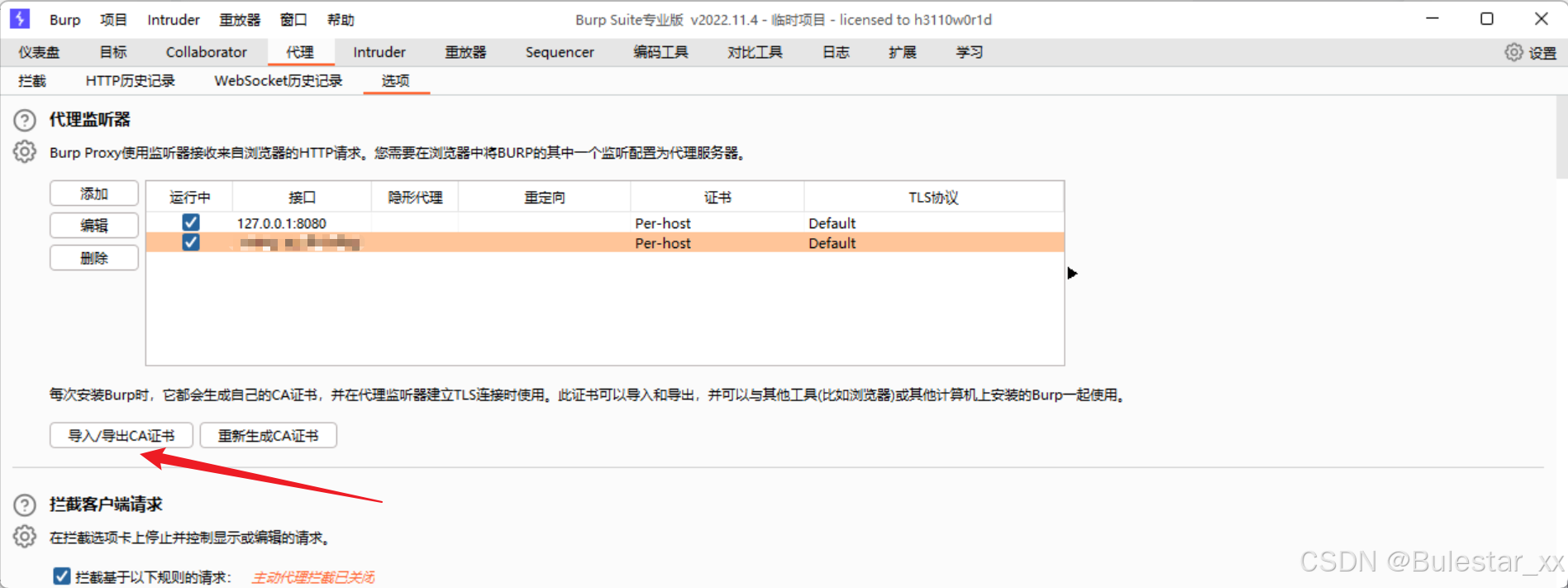
Task: Click the 设置 label at top right
Action: pyautogui.click(x=1542, y=53)
